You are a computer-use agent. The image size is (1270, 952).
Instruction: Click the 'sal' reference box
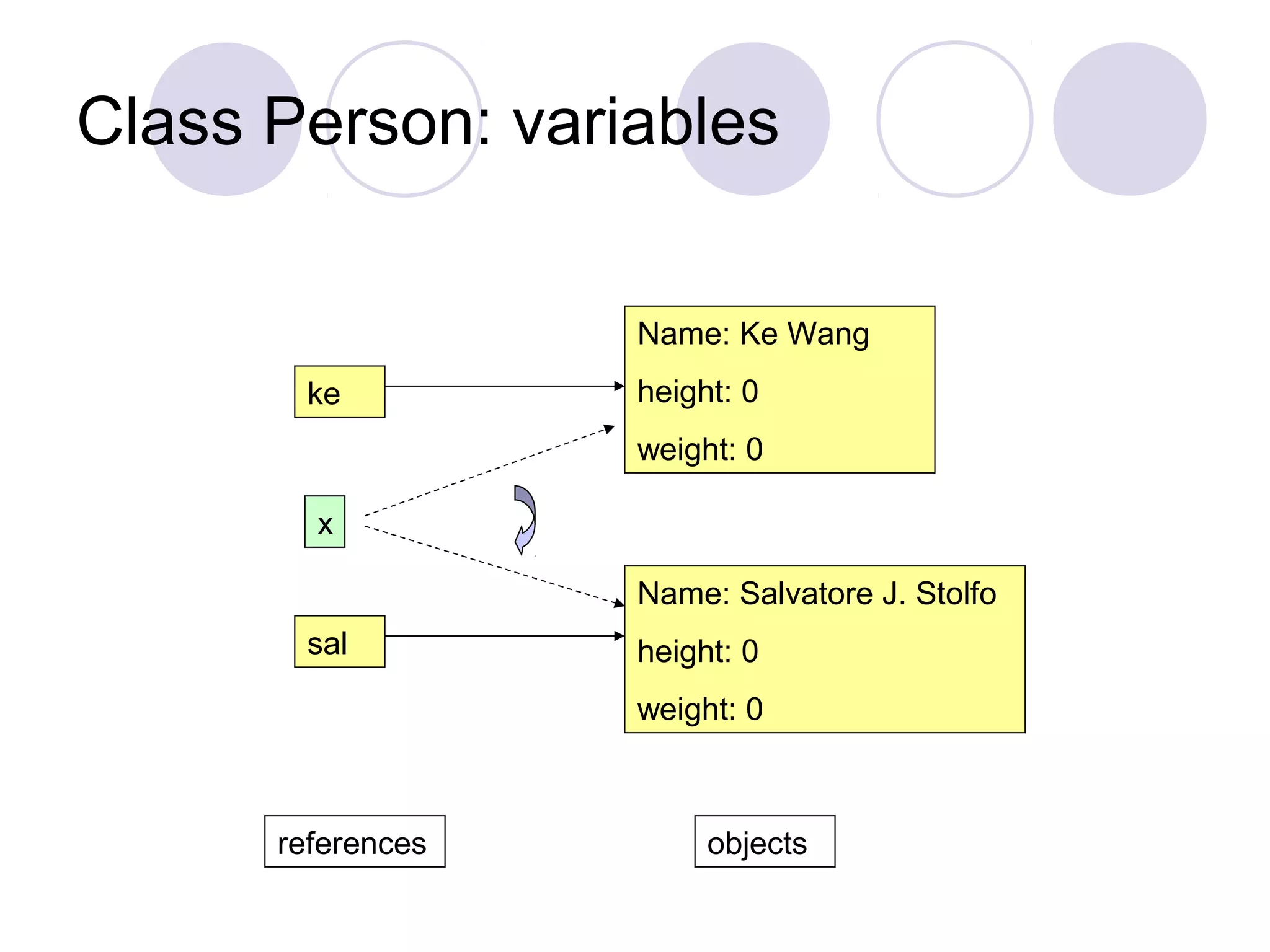pos(339,641)
